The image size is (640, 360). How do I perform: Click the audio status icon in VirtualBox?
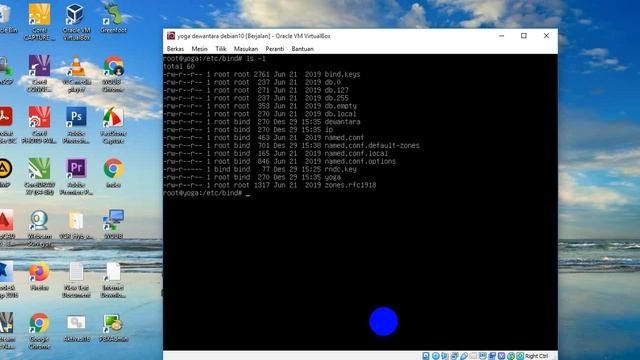[x=445, y=356]
